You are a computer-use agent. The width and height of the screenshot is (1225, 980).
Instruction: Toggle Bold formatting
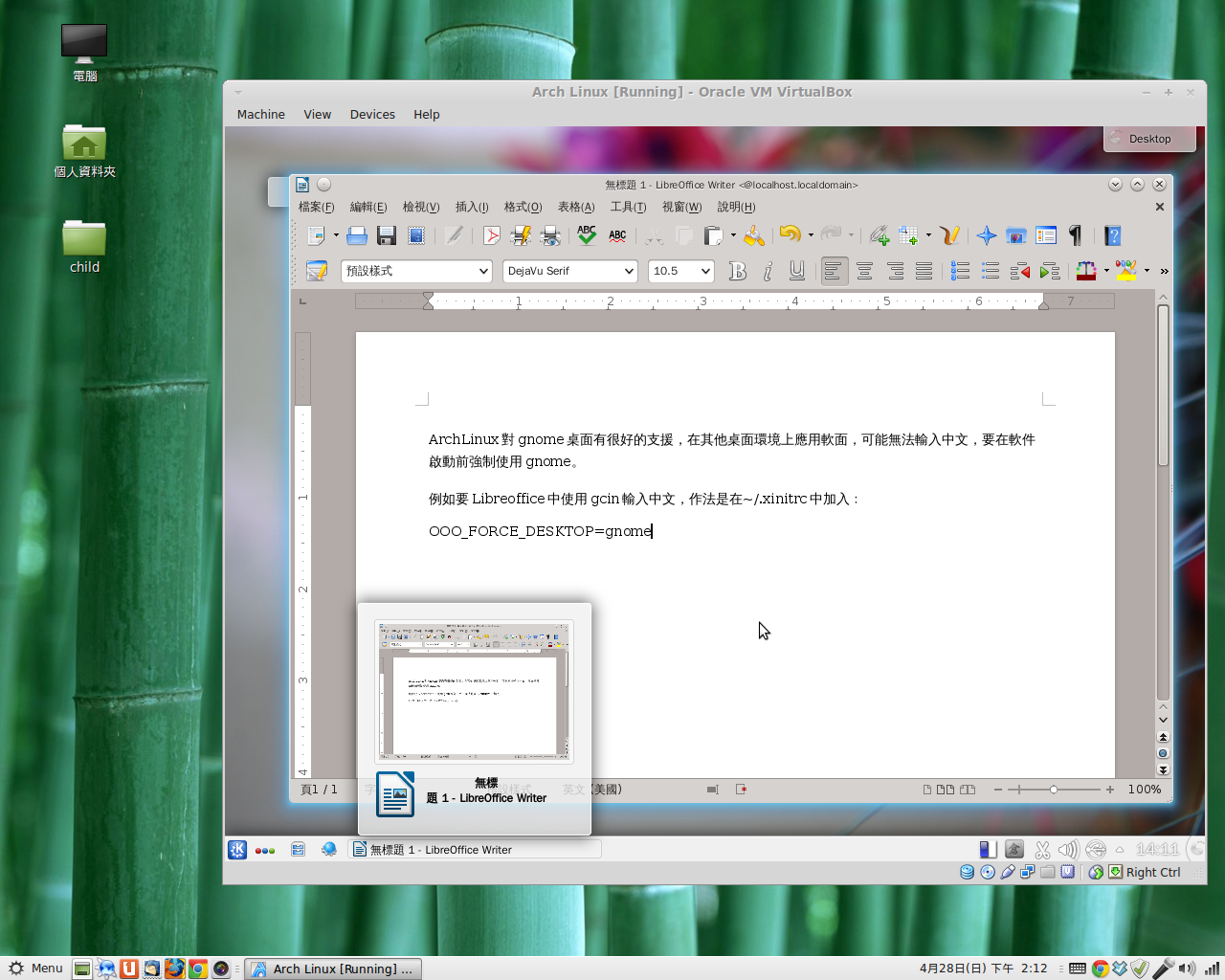(x=738, y=272)
